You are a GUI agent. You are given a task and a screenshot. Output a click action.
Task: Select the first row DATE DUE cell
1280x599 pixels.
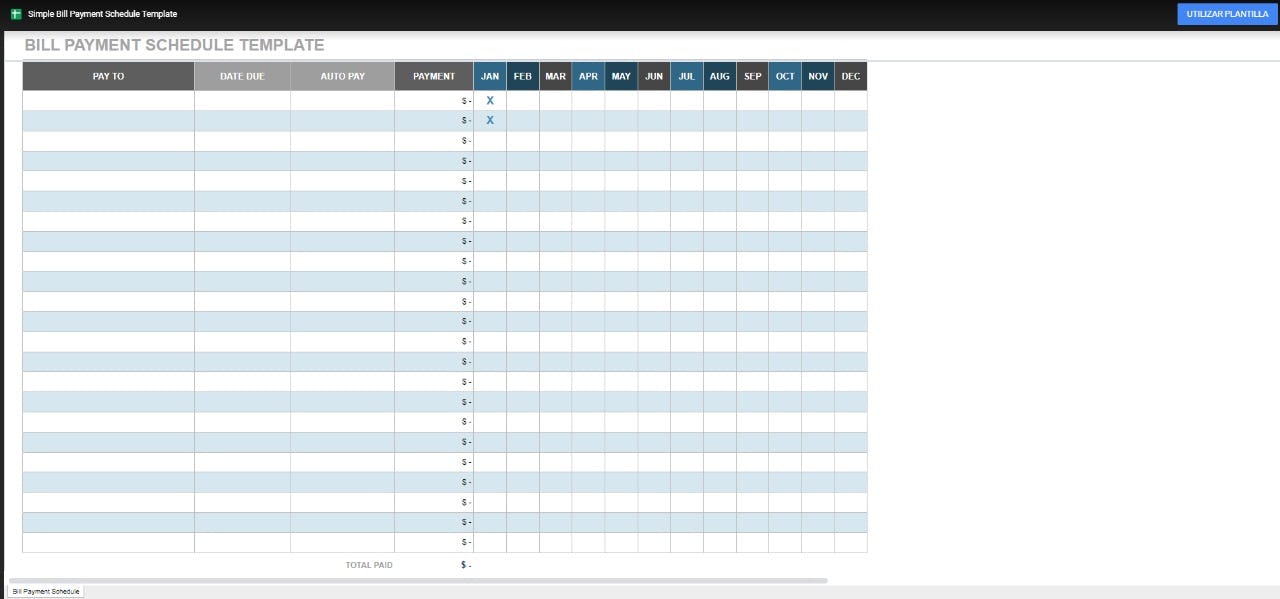click(x=242, y=101)
